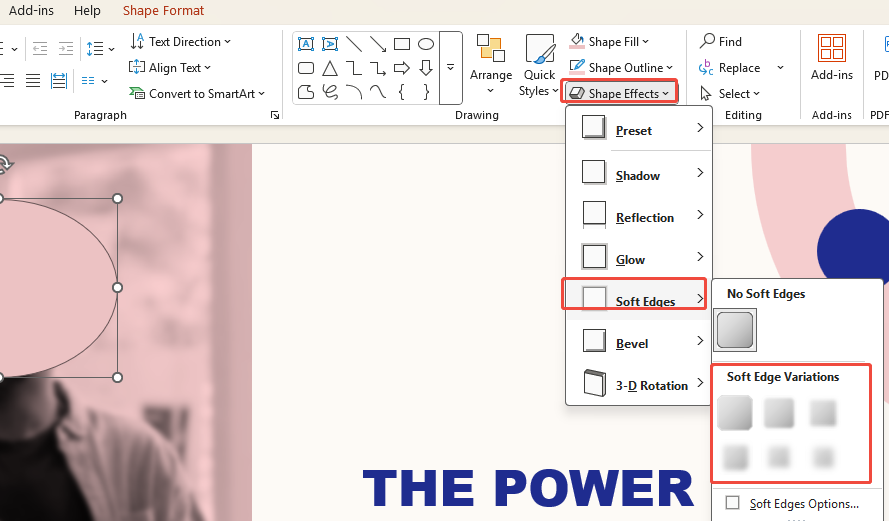Select the curve shape
Screen dimensions: 889x521
[x=378, y=92]
